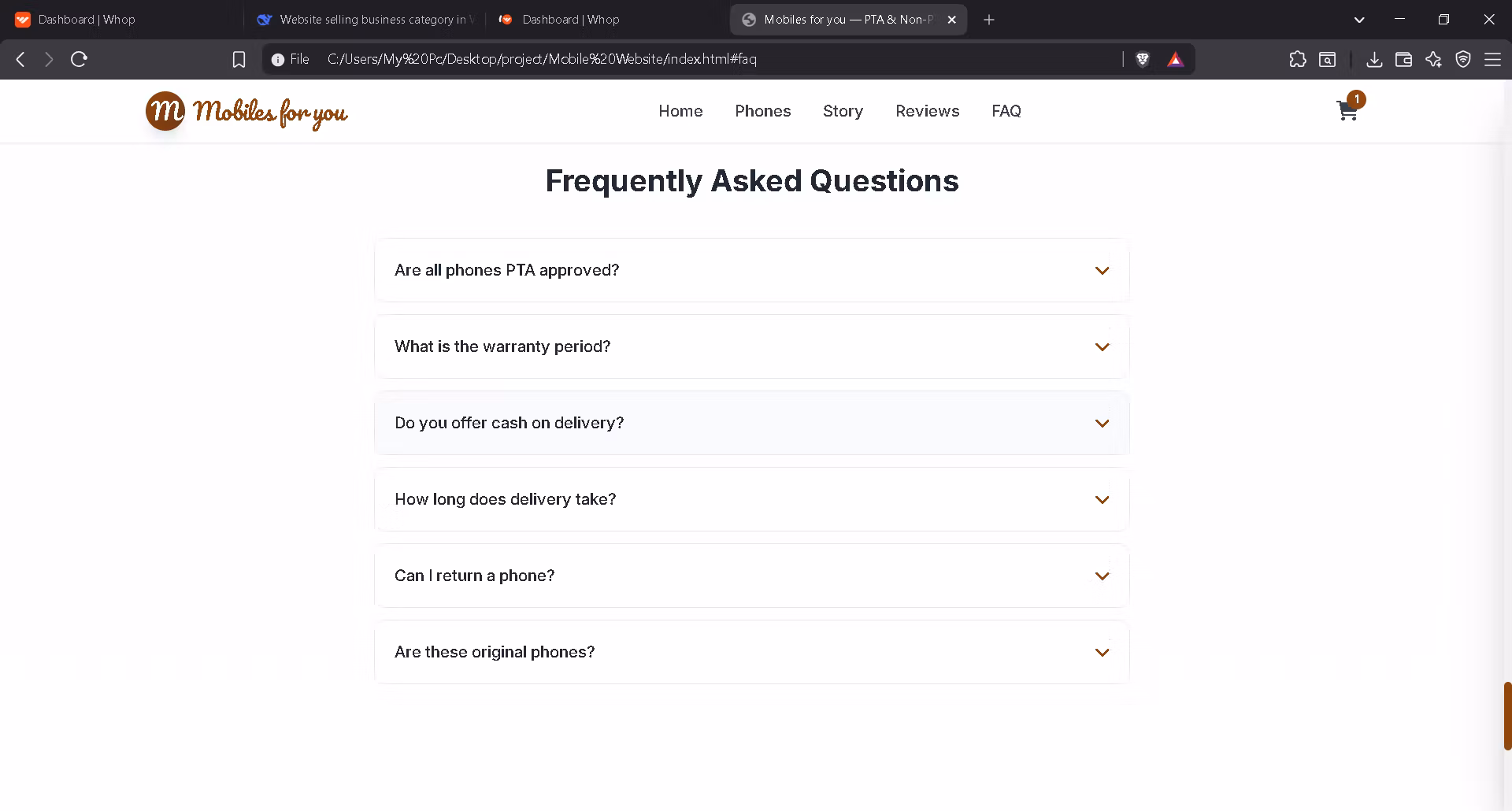Click 'How long does delivery take?' text

pos(505,499)
